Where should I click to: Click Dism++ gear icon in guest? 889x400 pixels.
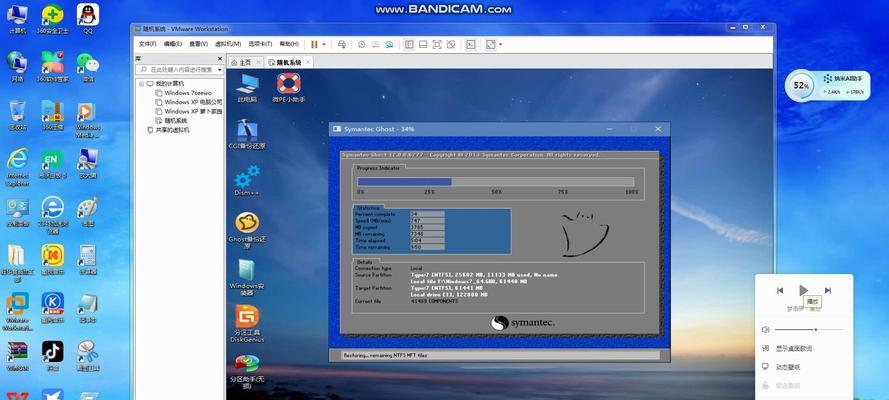(247, 181)
